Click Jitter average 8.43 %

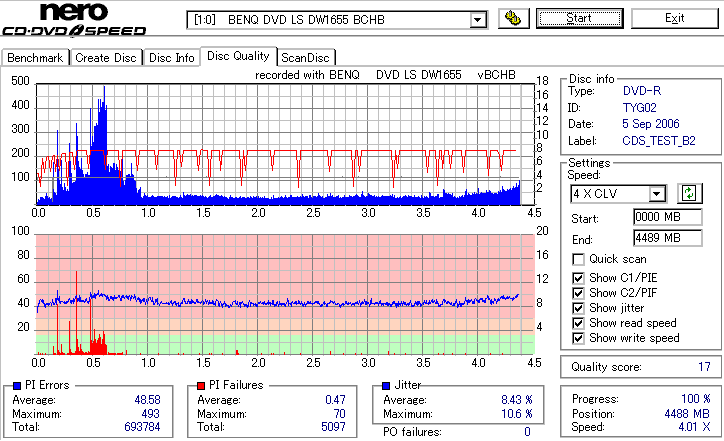point(517,400)
